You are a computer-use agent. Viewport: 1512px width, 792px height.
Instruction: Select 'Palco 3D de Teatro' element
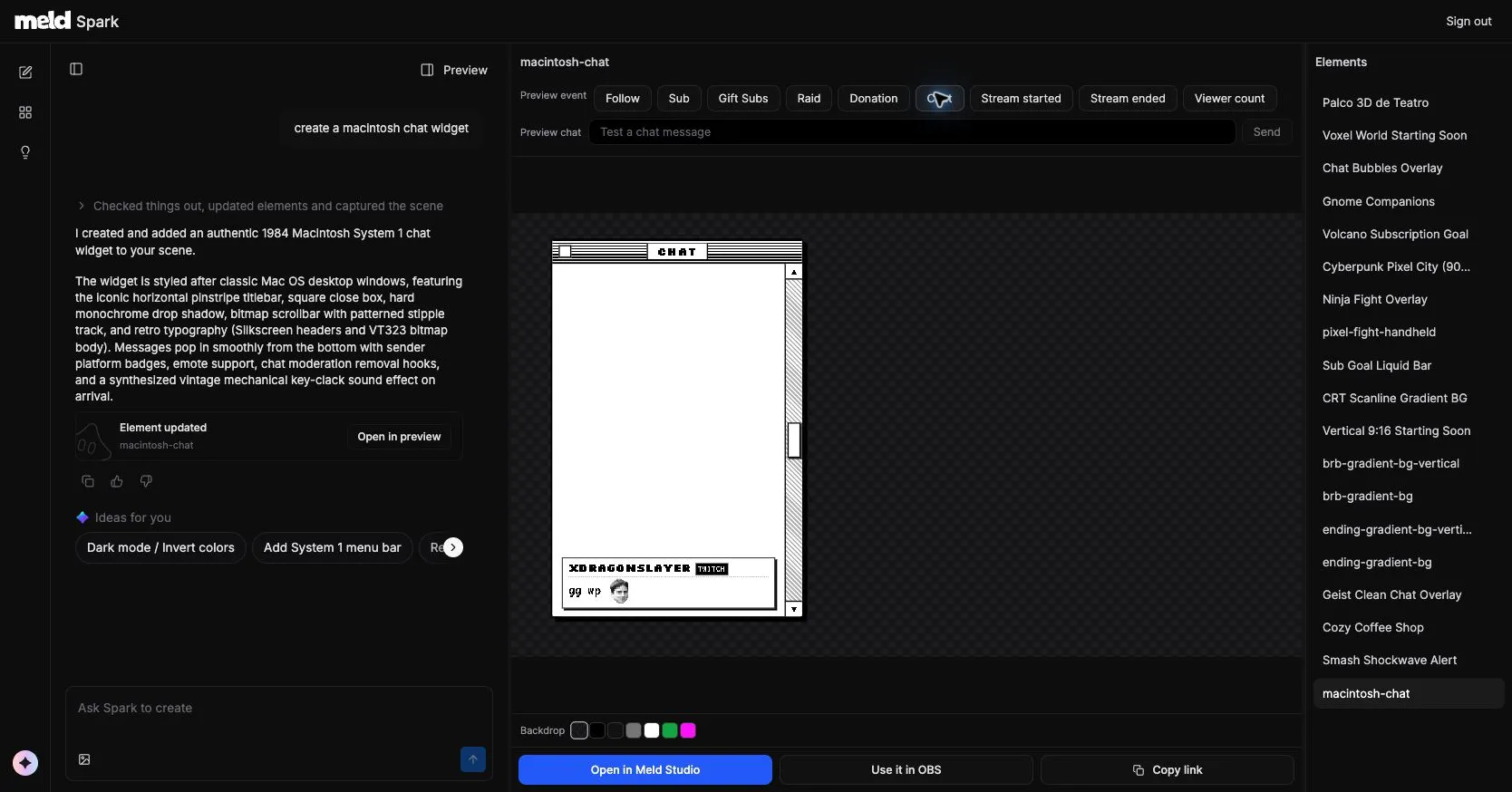[1409, 102]
